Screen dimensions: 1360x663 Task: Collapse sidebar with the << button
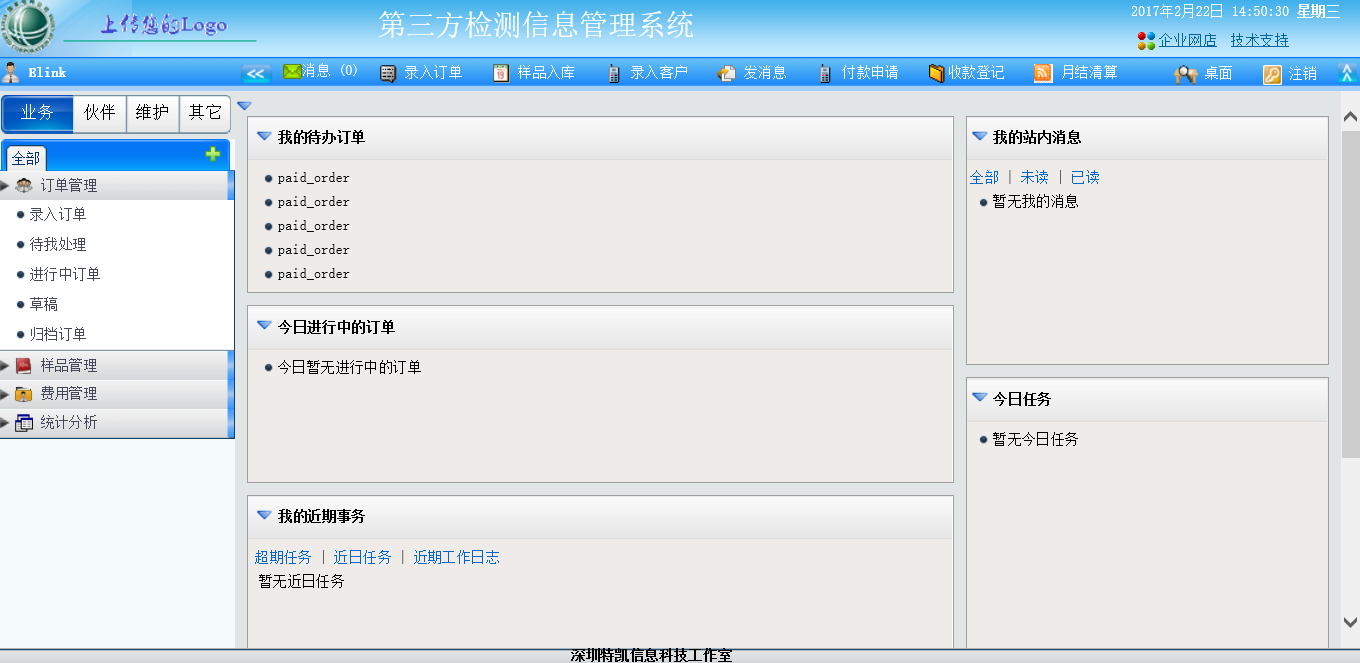pos(257,73)
